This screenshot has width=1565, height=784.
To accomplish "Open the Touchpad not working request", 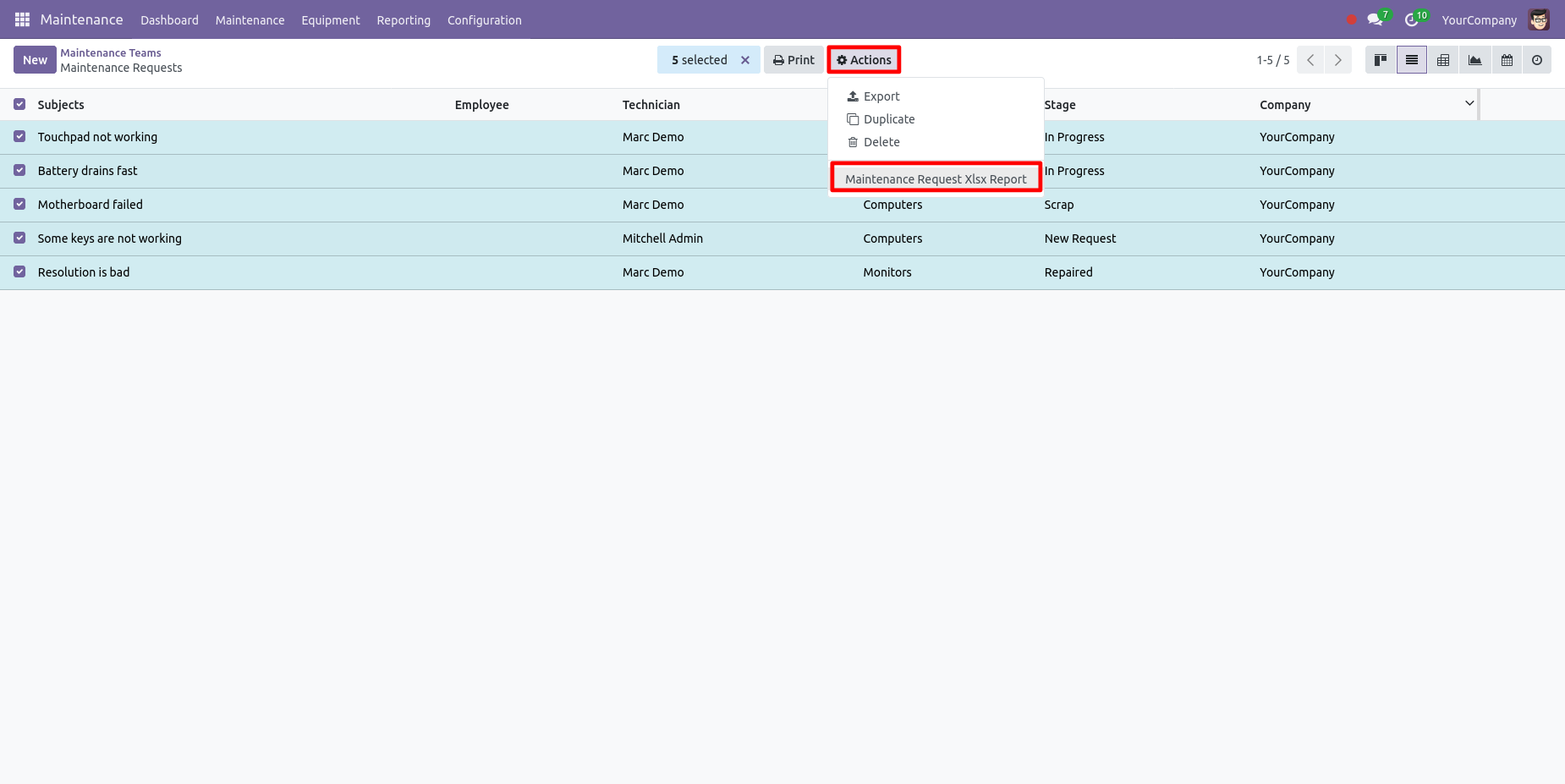I will (97, 137).
